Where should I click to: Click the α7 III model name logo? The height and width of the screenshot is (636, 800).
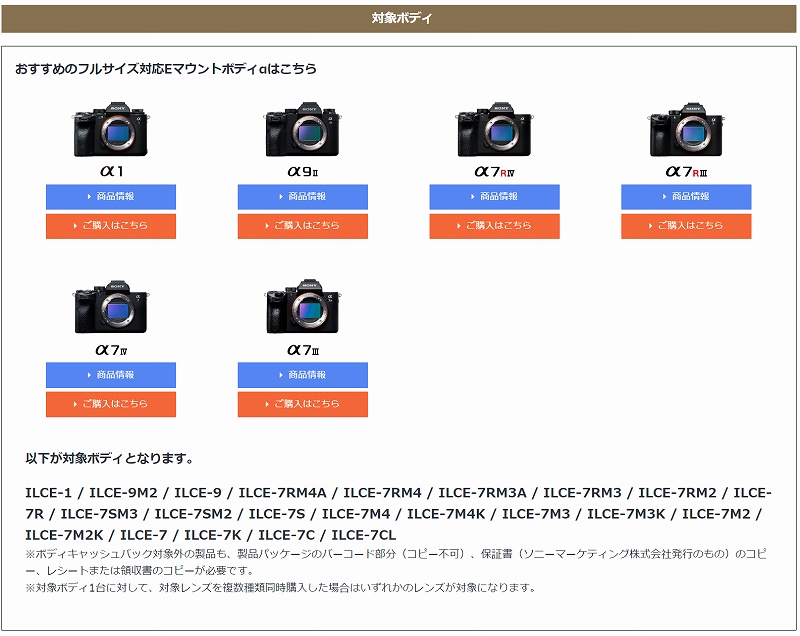[303, 350]
